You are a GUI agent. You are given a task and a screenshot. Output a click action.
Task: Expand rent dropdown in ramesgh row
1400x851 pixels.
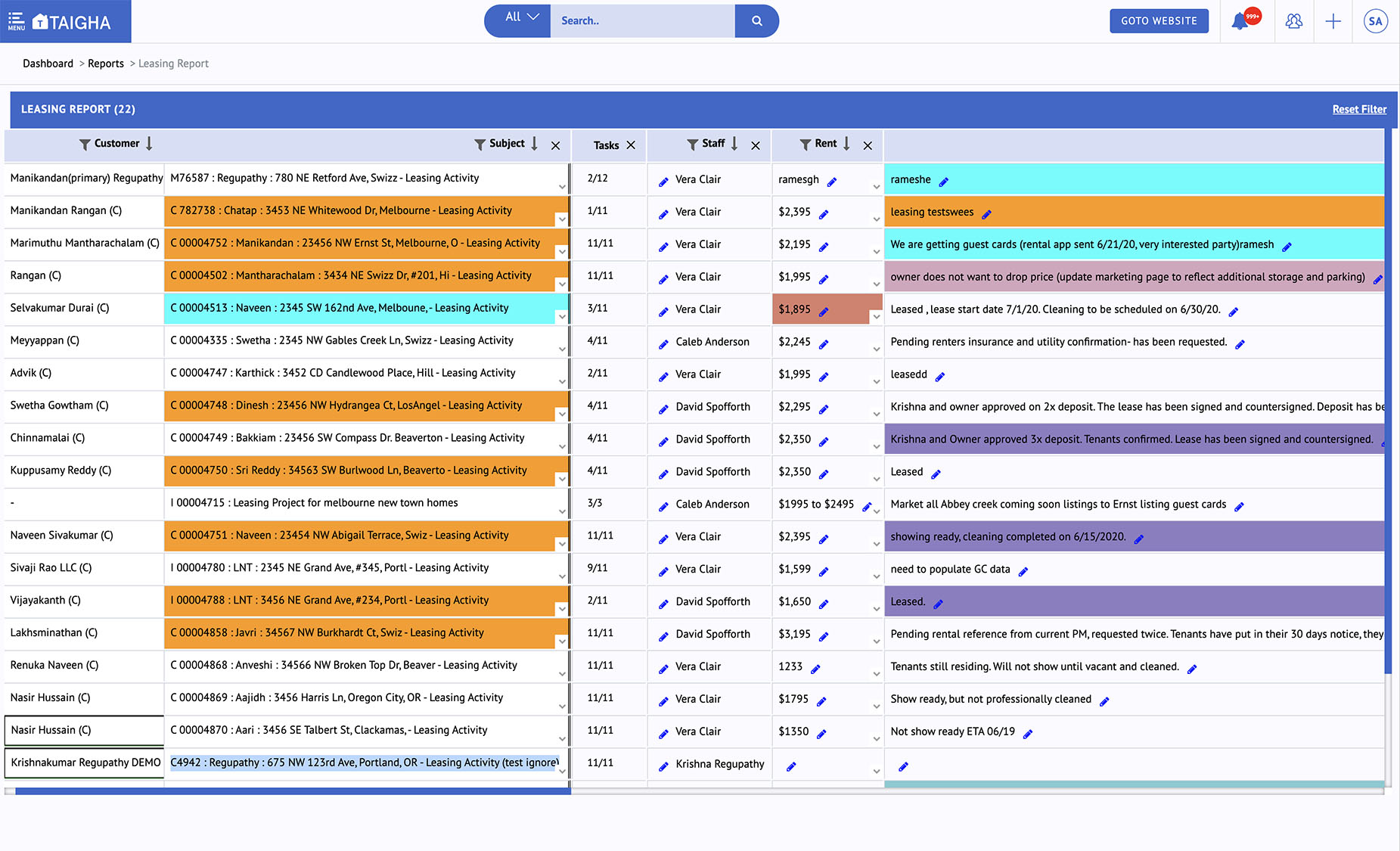877,187
